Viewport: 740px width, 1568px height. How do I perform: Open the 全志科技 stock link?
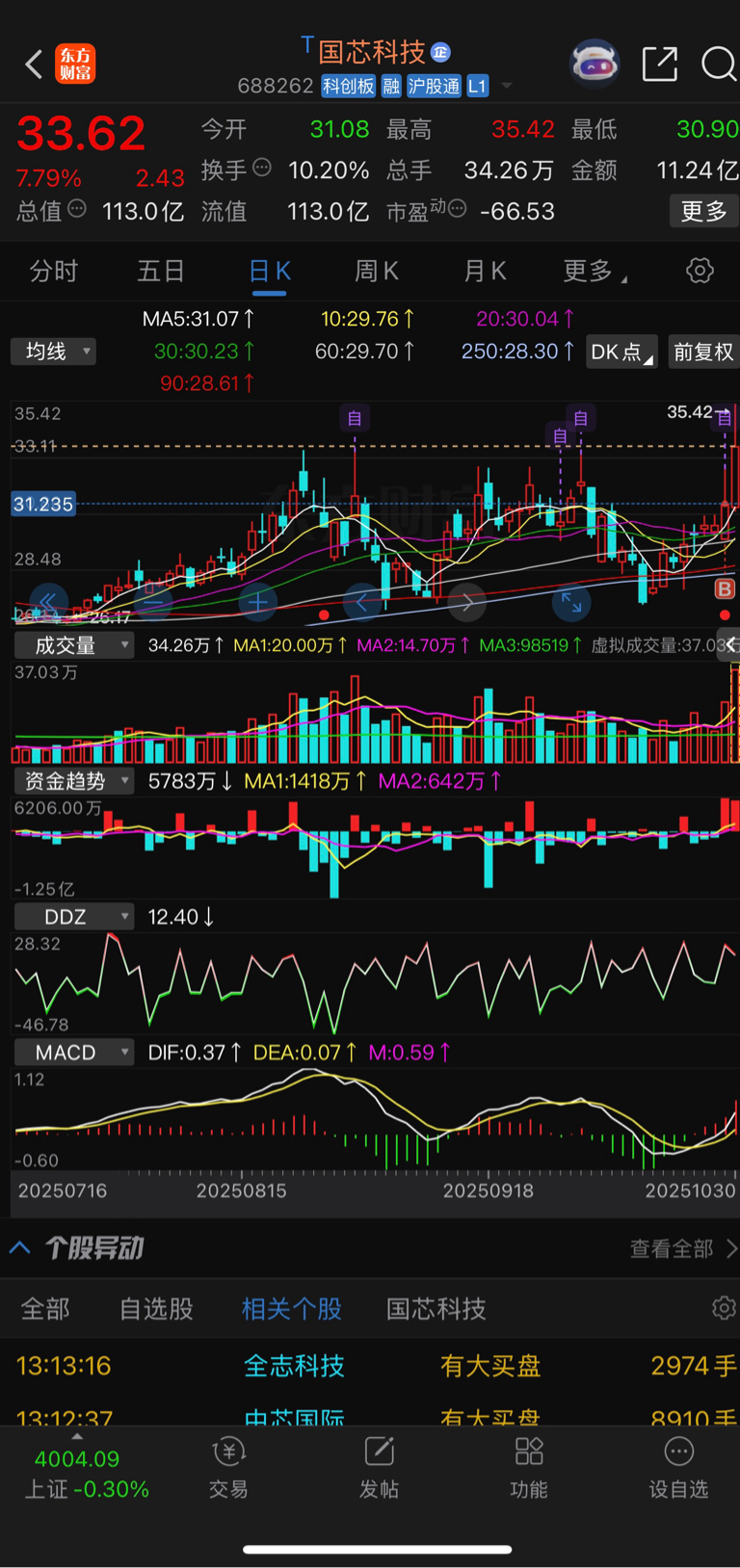[x=294, y=1365]
